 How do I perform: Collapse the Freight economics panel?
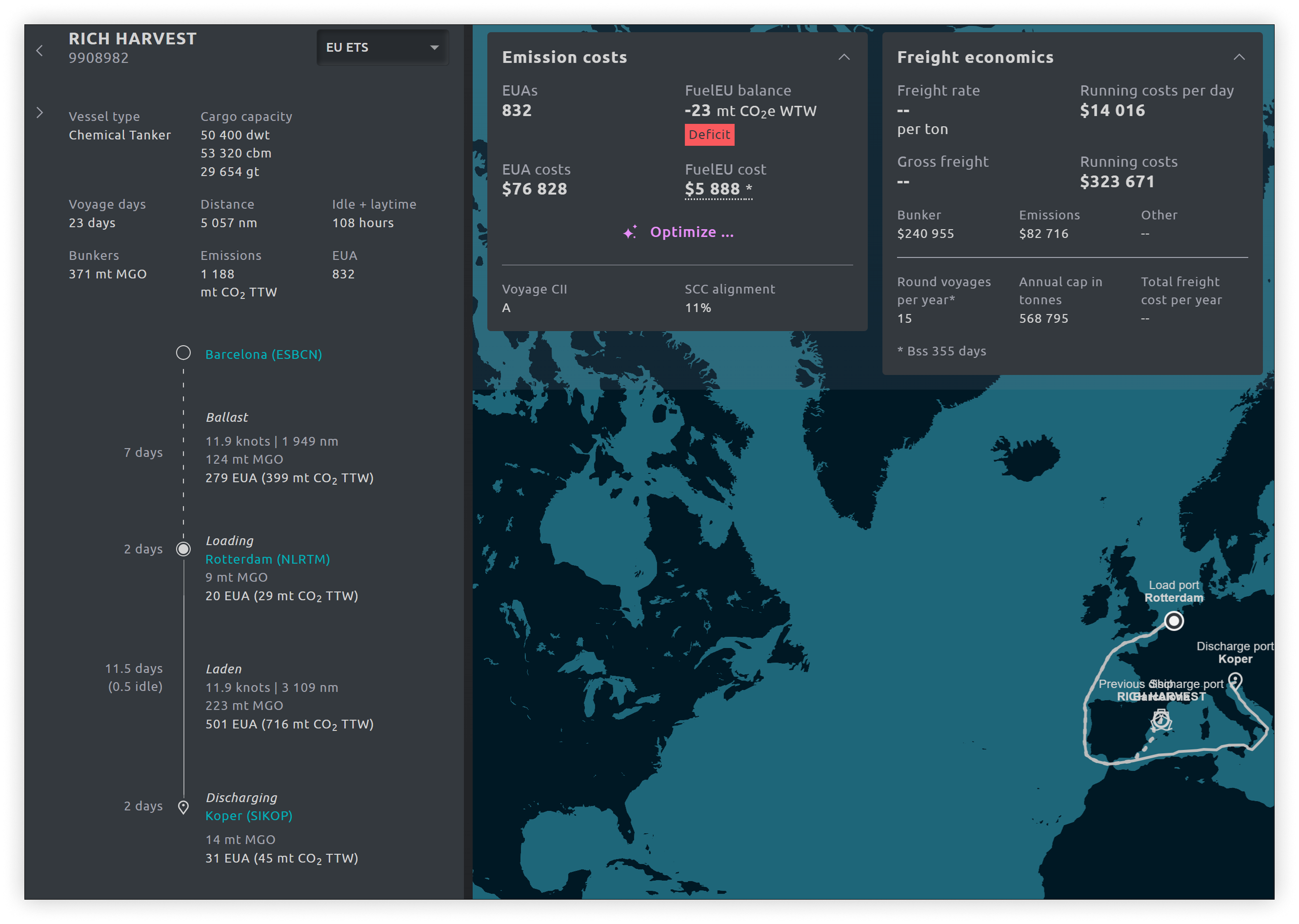[x=1239, y=57]
